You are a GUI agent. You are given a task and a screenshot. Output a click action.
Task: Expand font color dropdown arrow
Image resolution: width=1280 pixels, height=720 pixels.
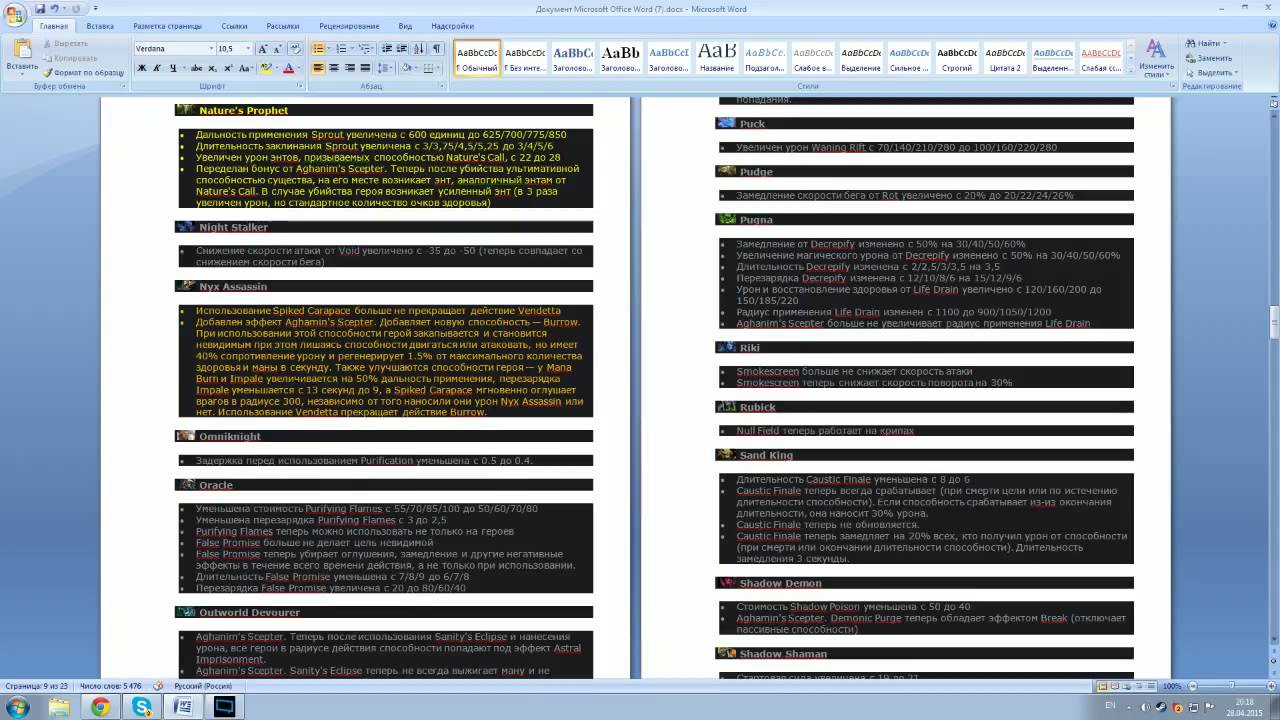(x=299, y=68)
